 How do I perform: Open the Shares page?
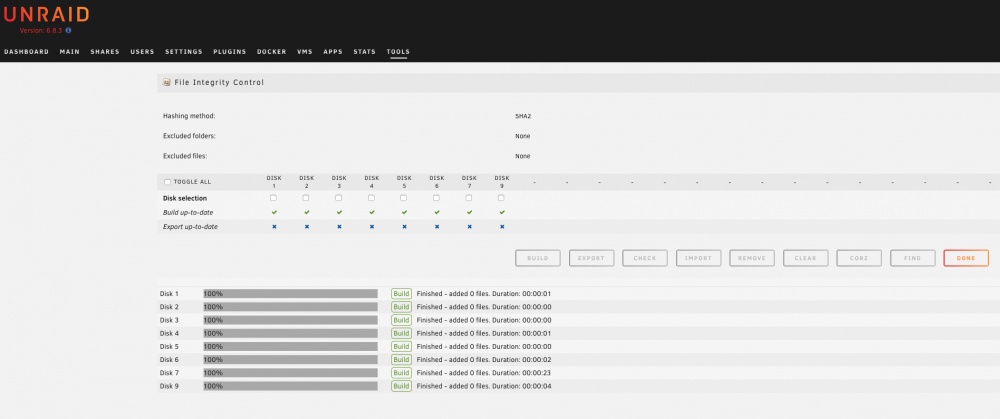[x=105, y=52]
